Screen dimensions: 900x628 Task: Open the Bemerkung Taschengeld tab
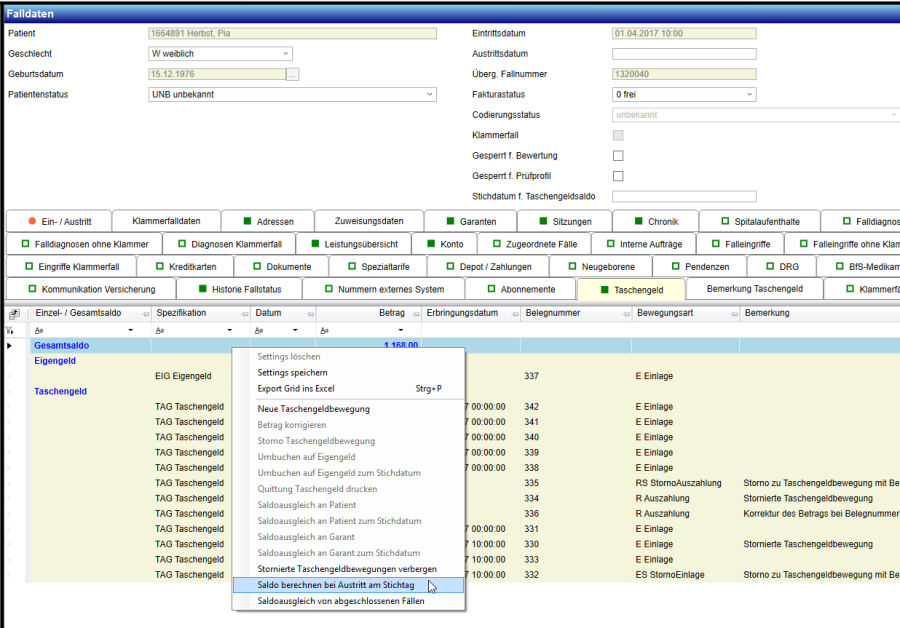(x=754, y=289)
